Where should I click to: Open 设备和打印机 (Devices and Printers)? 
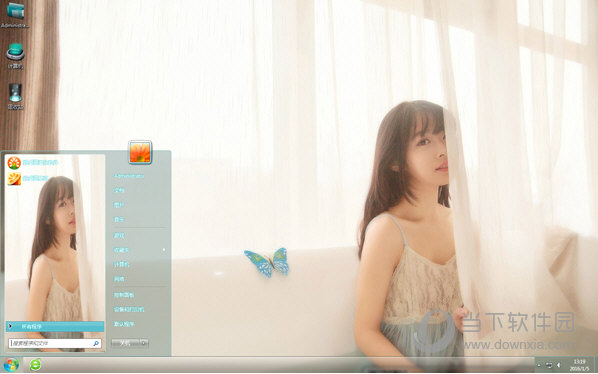[129, 309]
